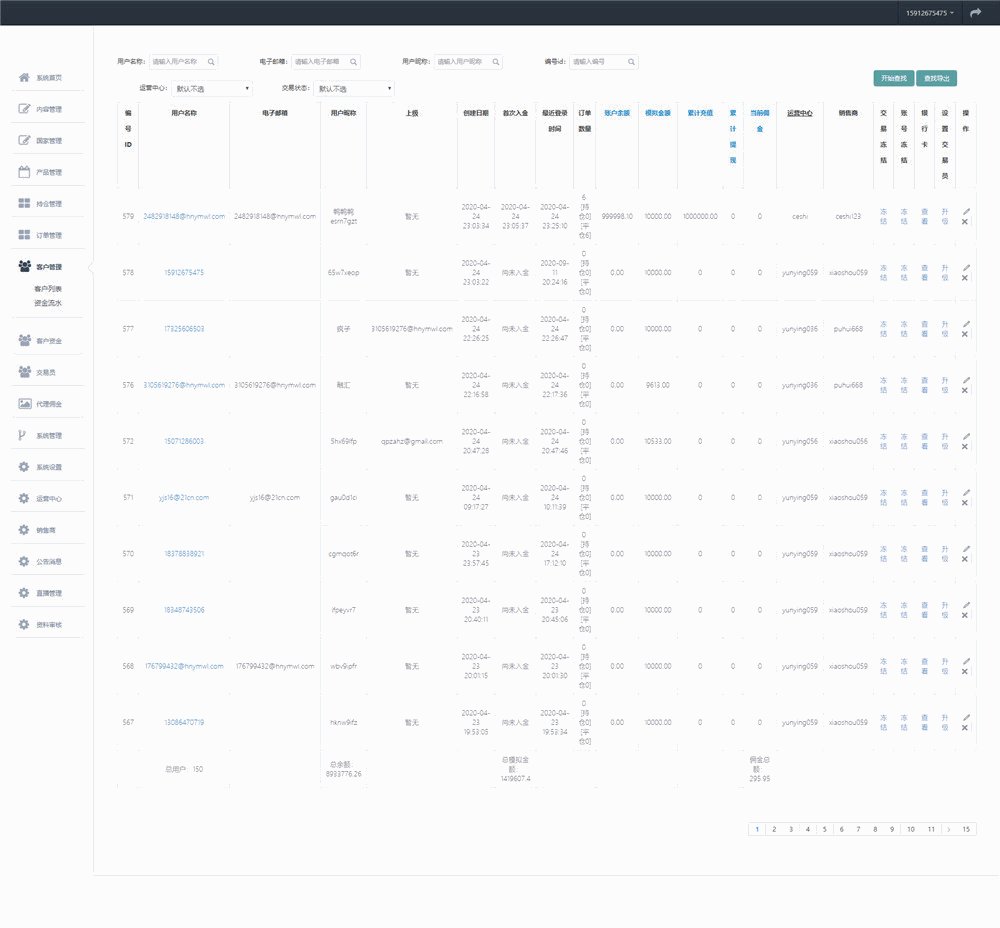Screen dimensions: 1000x928
Task: Click the picture icon for 代理佣金
Action: tap(24, 404)
